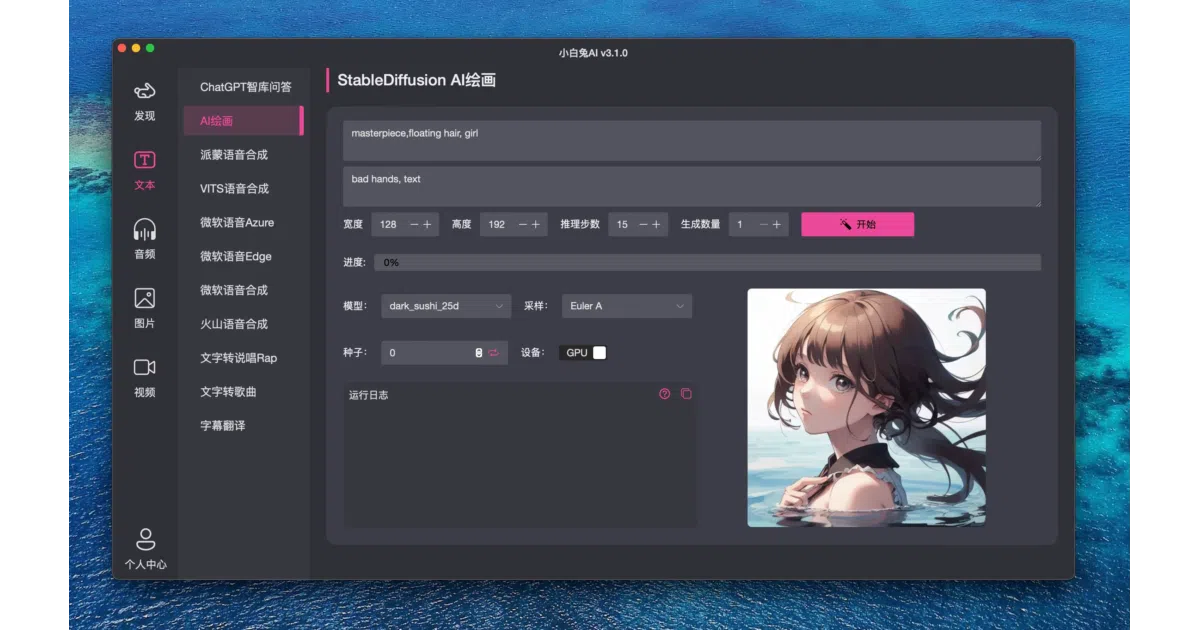
Task: Click the pink 开始 start button
Action: click(x=857, y=225)
